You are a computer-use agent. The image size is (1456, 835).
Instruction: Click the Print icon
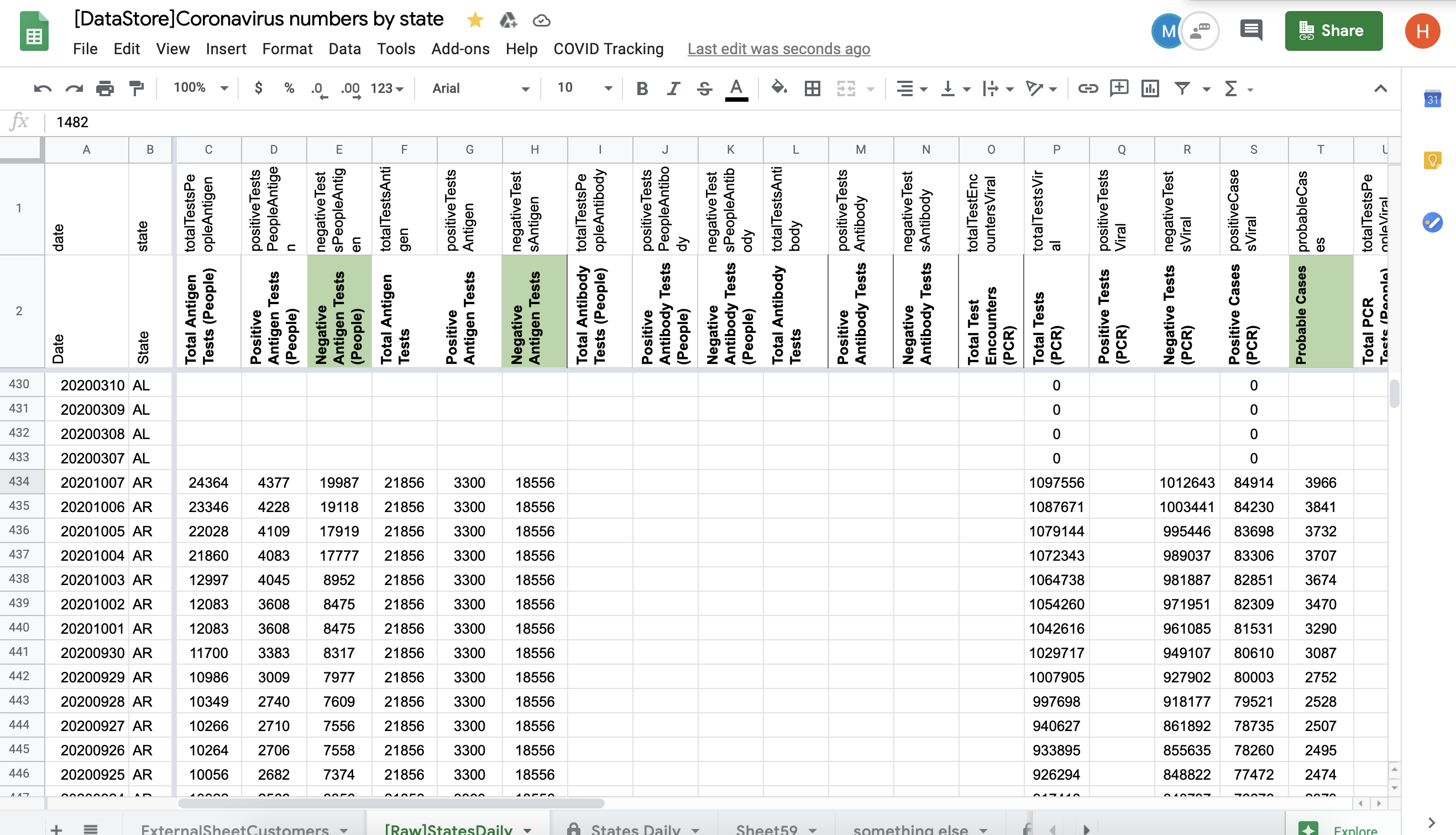(x=105, y=88)
